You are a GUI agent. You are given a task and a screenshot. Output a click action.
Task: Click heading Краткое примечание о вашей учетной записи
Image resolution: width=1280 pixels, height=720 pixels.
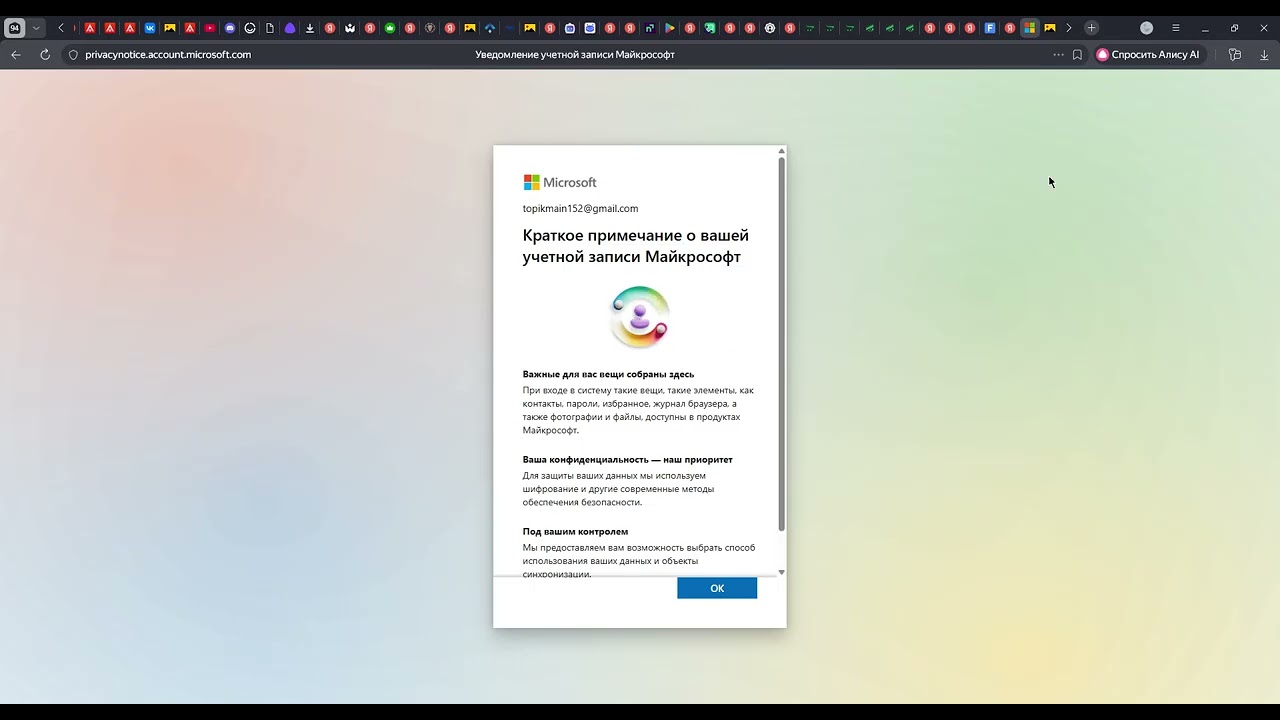coord(635,246)
